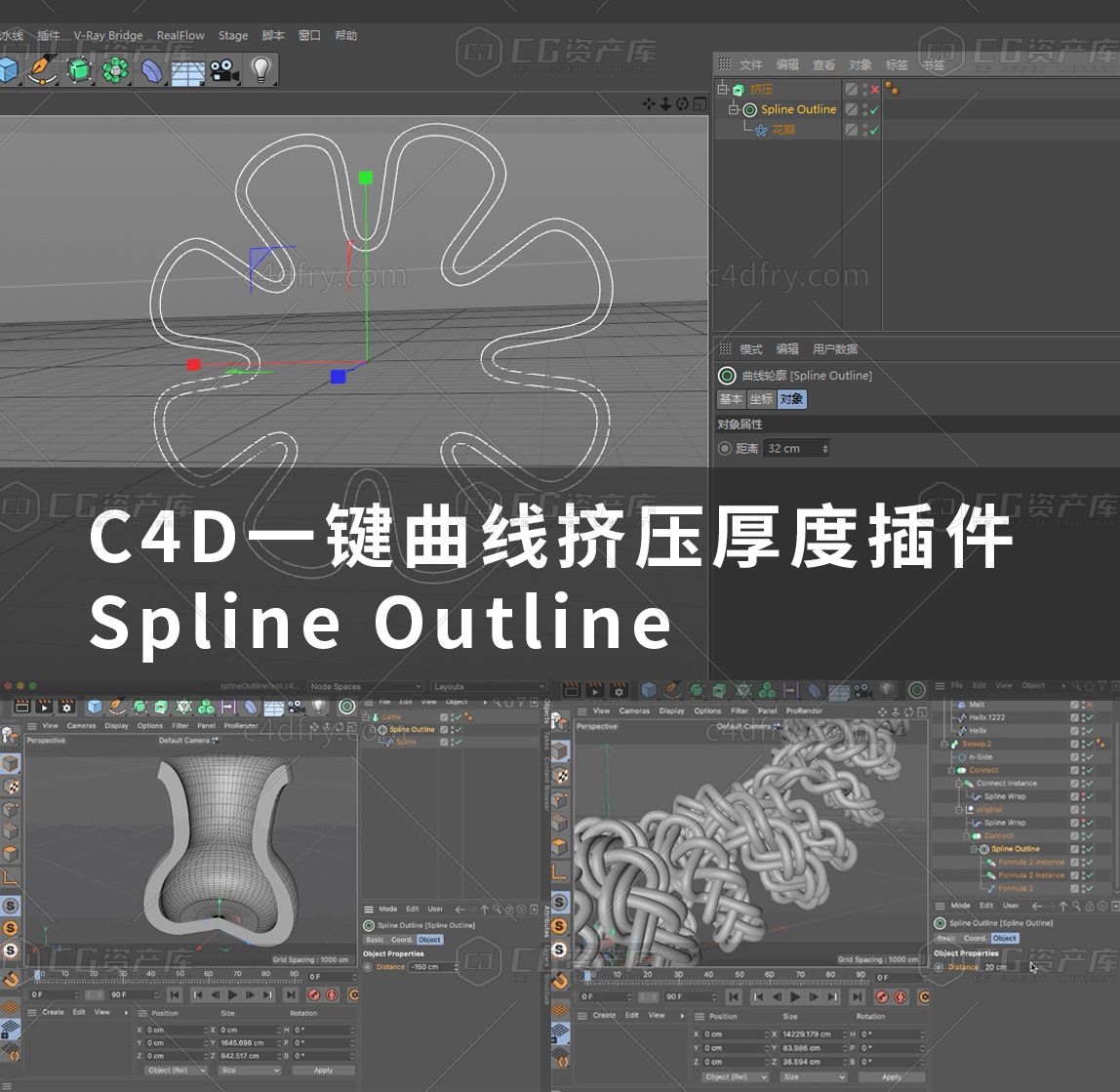Viewport: 1120px width, 1092px height.
Task: Click the 距离 32 cm value field
Action: [x=796, y=448]
